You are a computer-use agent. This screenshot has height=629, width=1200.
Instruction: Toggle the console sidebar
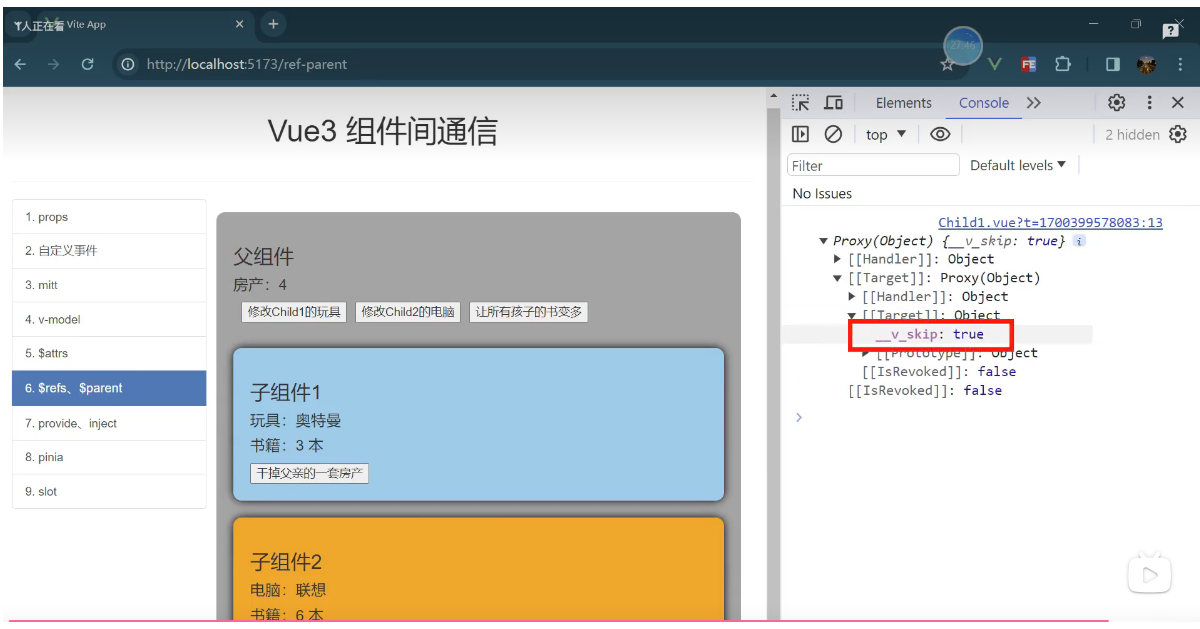coord(800,134)
